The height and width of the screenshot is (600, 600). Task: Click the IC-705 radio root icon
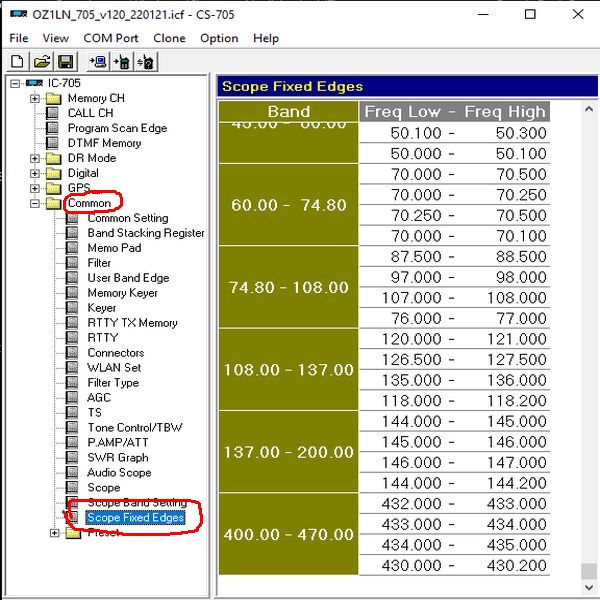point(34,83)
